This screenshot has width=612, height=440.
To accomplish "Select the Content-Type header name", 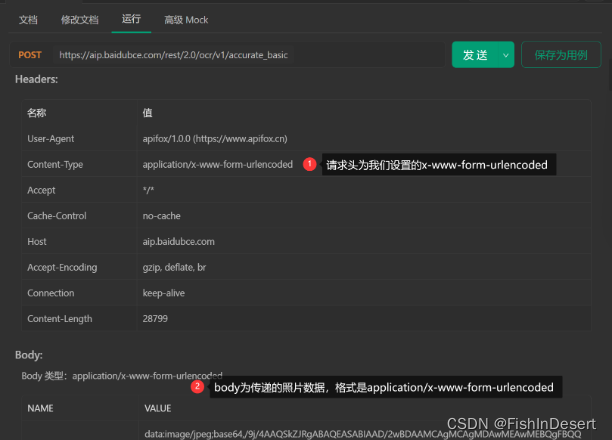I will [x=55, y=165].
